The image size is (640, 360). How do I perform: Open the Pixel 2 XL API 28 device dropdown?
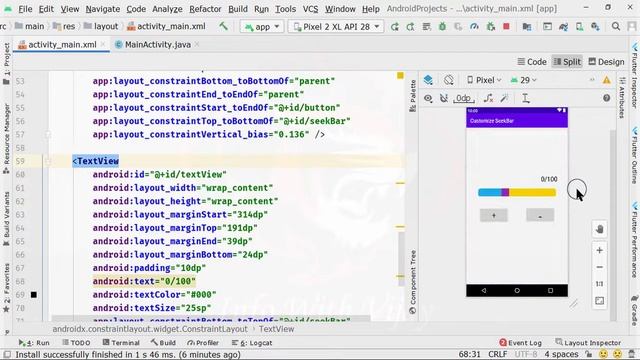(336, 27)
